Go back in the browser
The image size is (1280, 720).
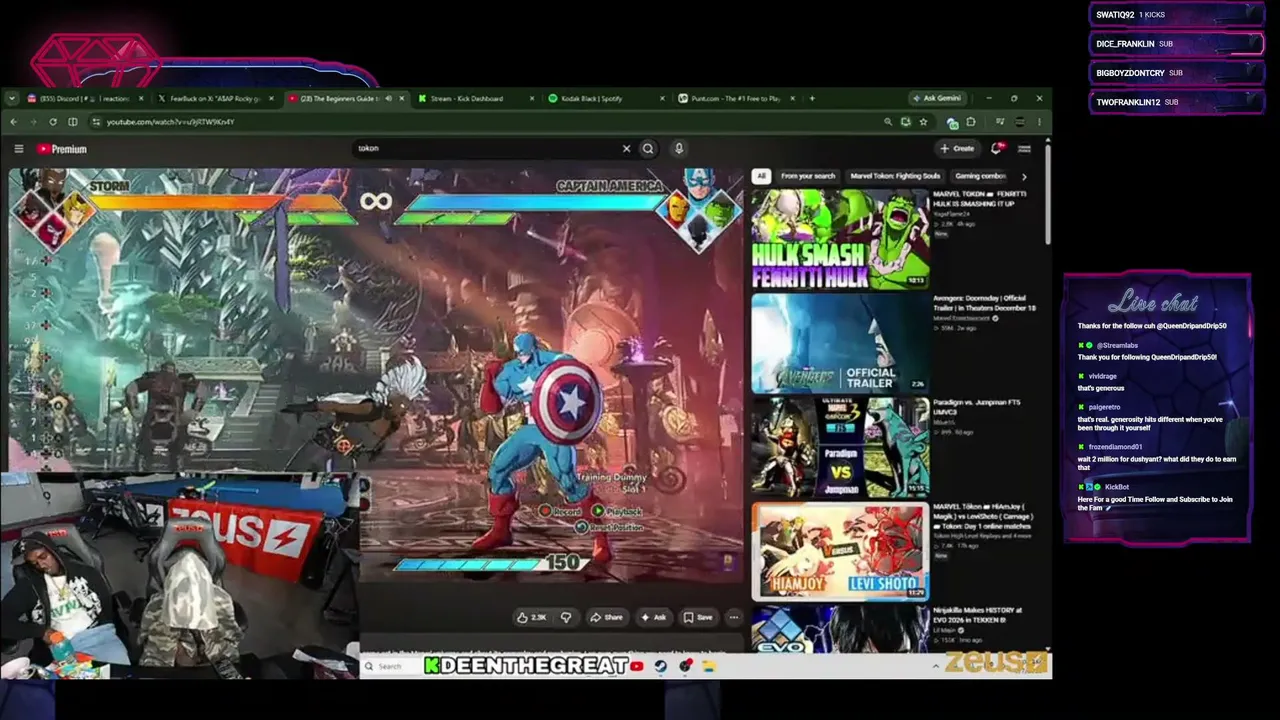[13, 122]
